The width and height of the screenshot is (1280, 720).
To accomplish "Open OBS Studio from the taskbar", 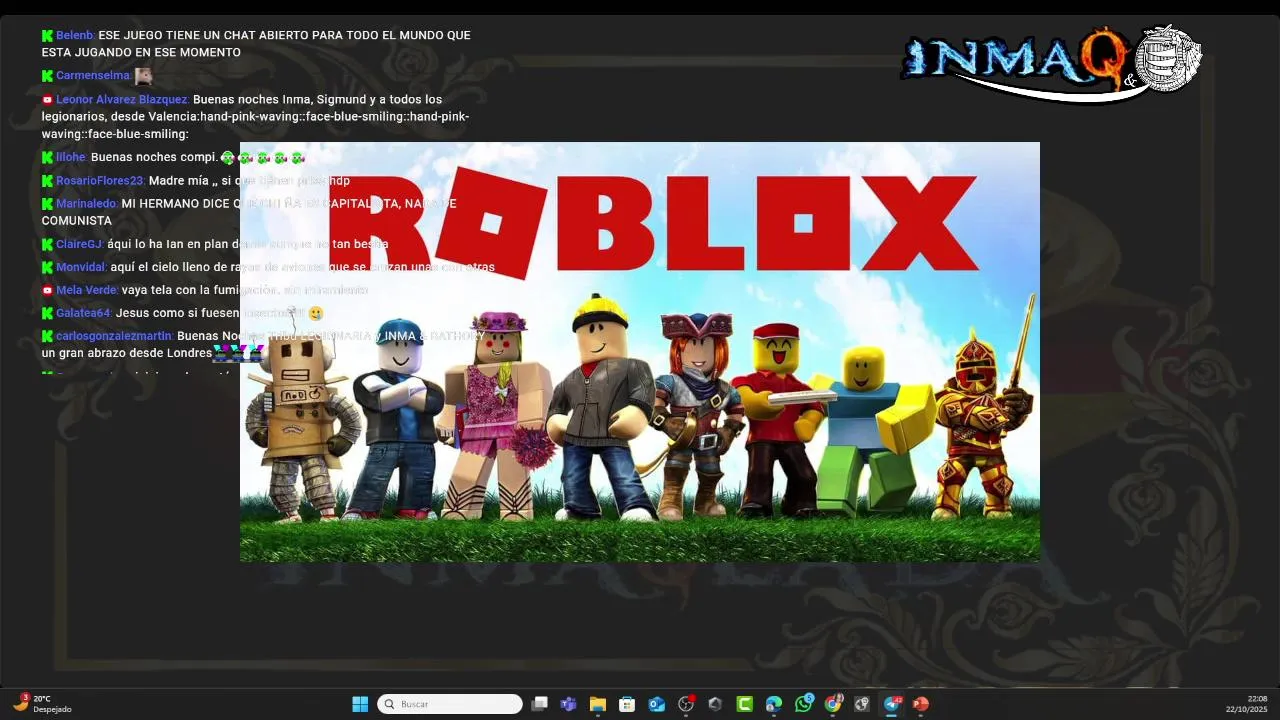I will click(x=686, y=704).
